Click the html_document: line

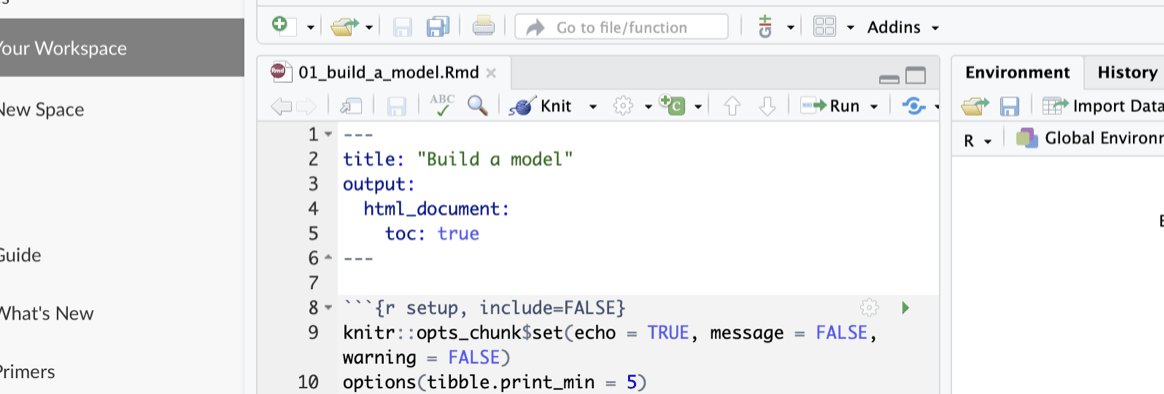click(x=436, y=209)
